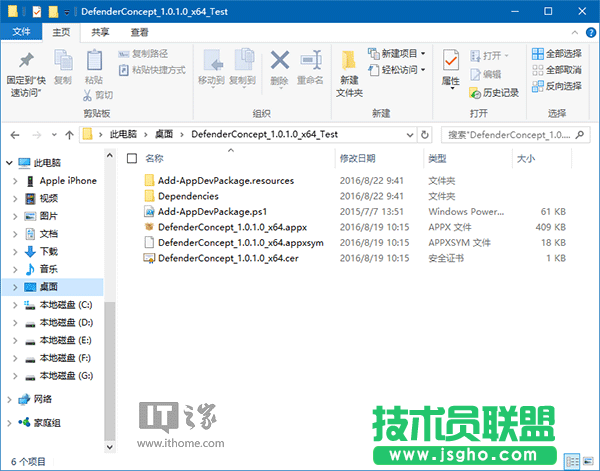Click 桌面 in the address breadcrumb
Screen dimensions: 600x471
(164, 134)
